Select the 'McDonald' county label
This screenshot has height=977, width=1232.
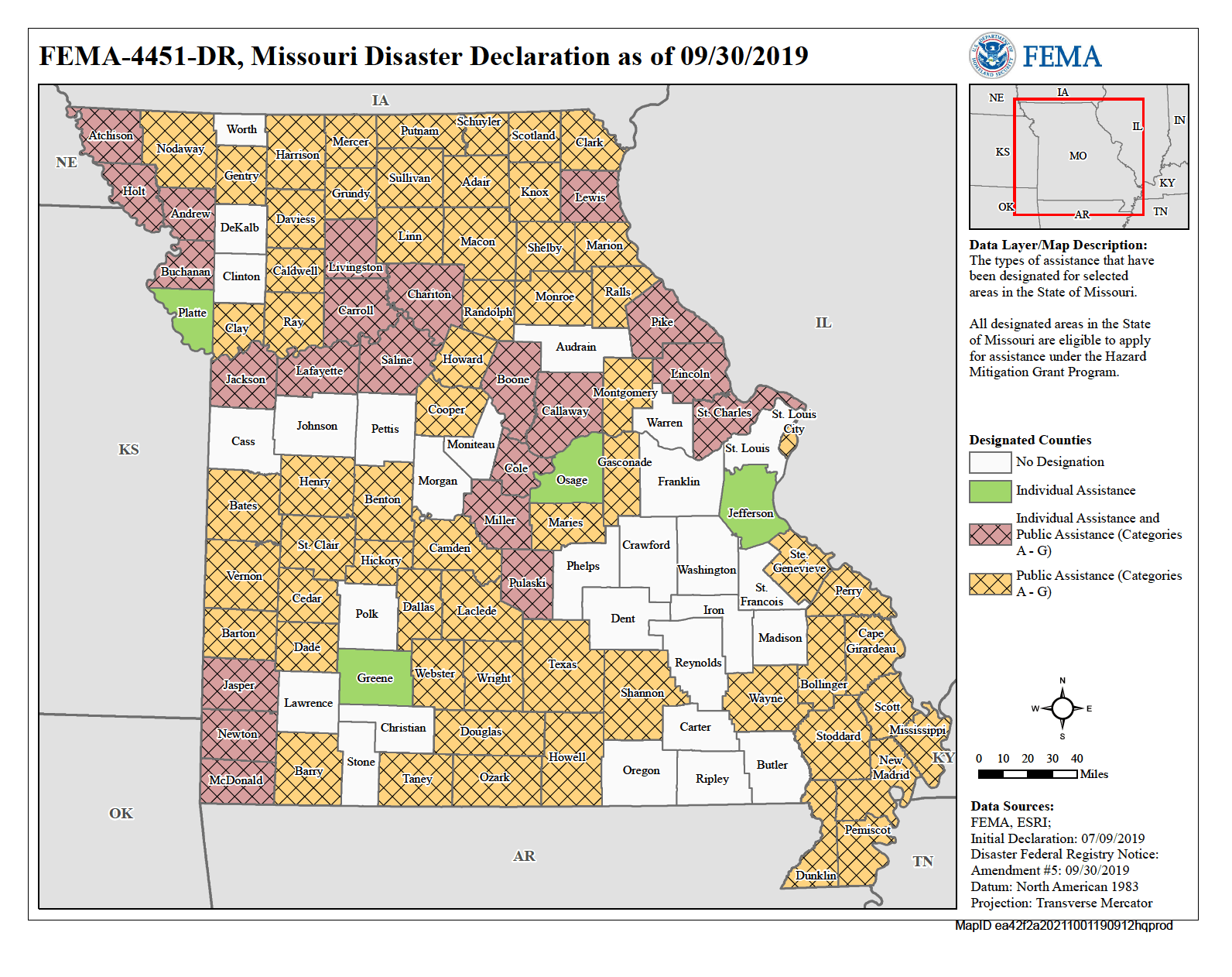pos(236,780)
